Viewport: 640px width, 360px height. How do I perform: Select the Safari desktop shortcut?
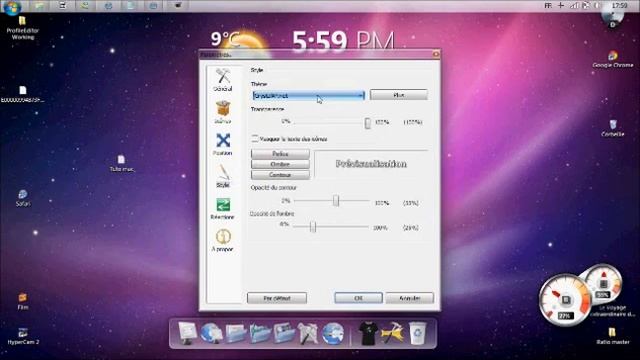pos(23,198)
